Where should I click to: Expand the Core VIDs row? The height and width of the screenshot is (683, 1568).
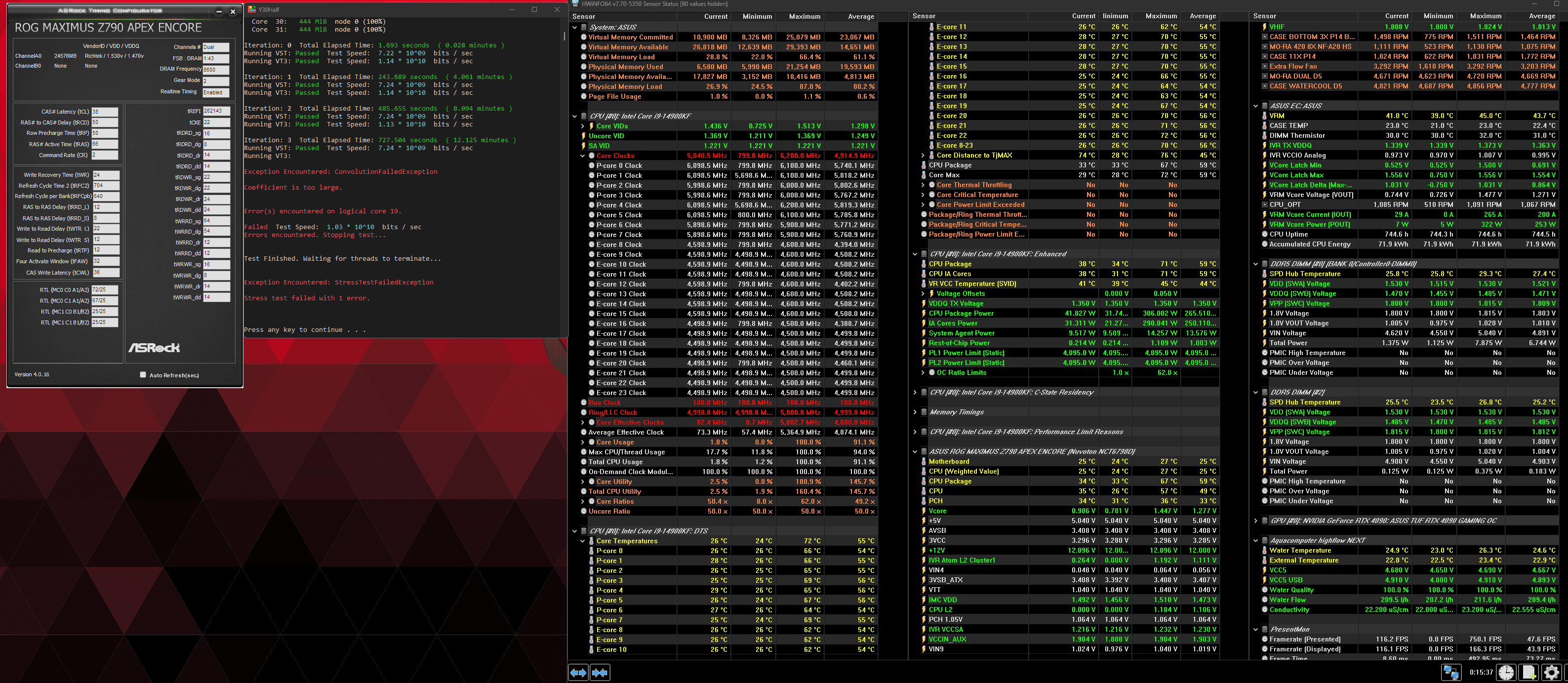click(x=583, y=126)
